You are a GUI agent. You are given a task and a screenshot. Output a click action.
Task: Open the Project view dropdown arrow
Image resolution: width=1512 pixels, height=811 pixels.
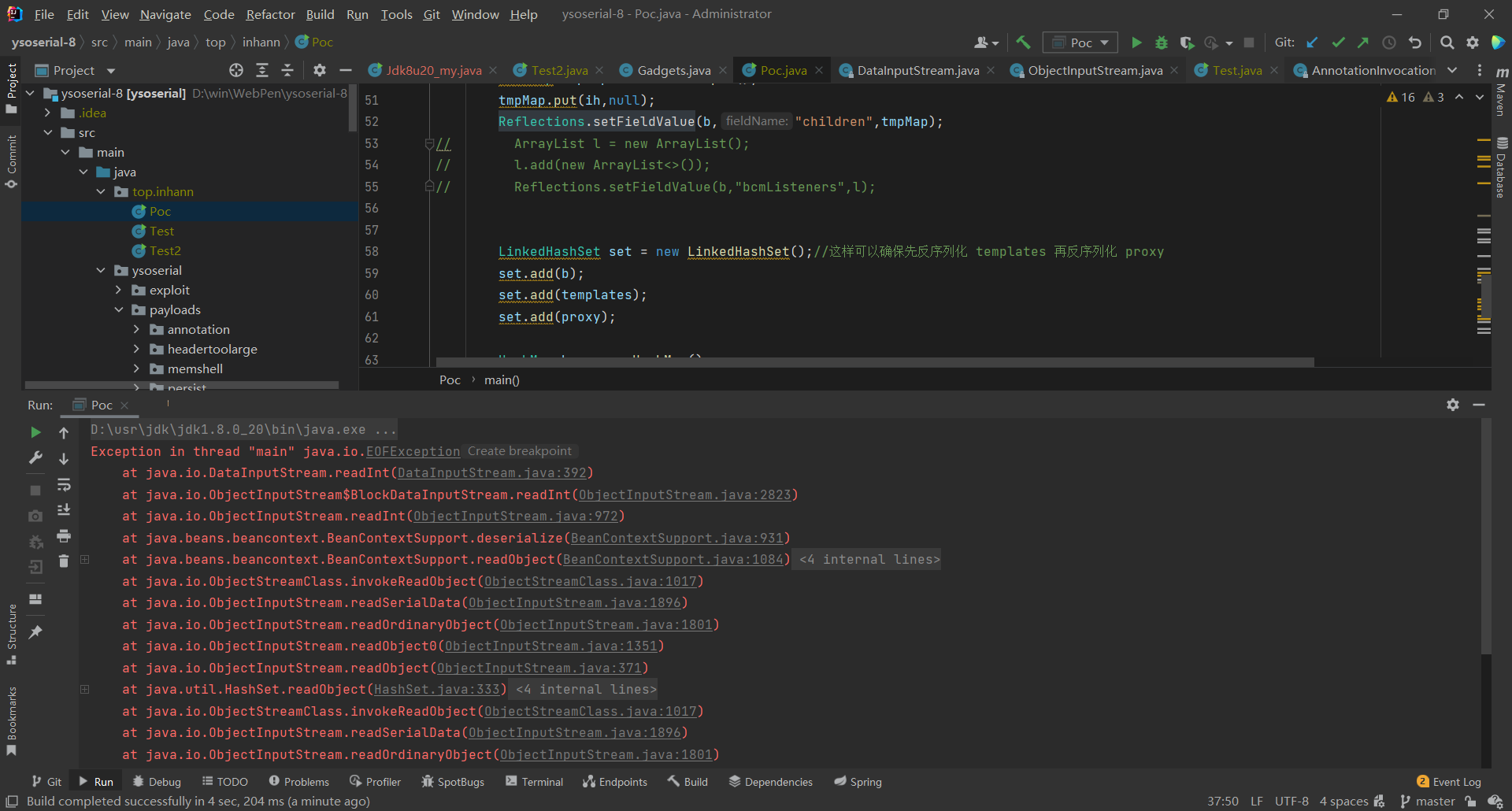pos(111,71)
